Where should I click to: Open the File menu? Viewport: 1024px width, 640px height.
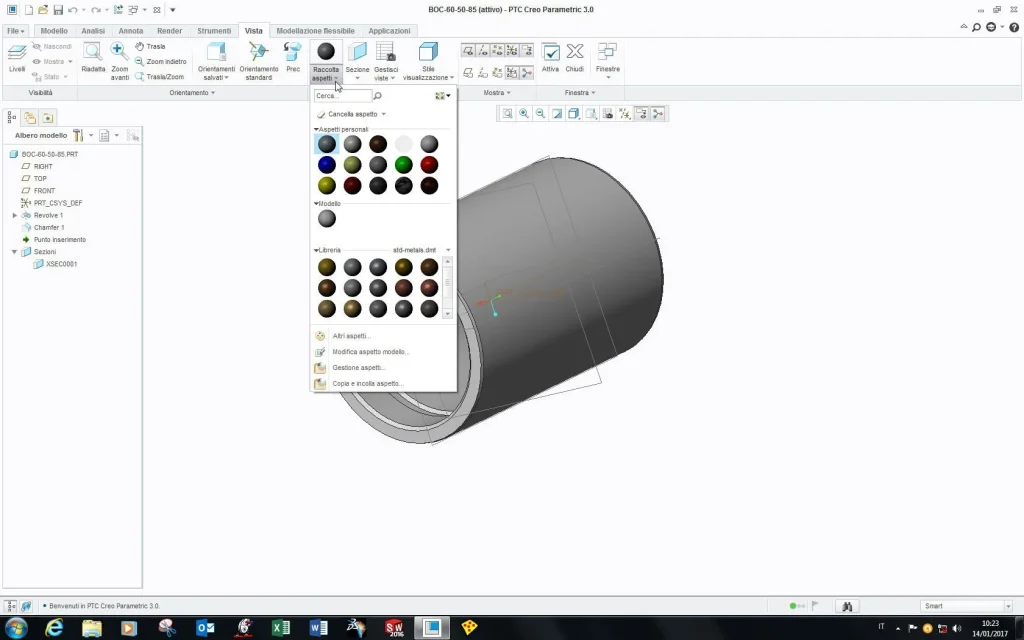pos(16,31)
